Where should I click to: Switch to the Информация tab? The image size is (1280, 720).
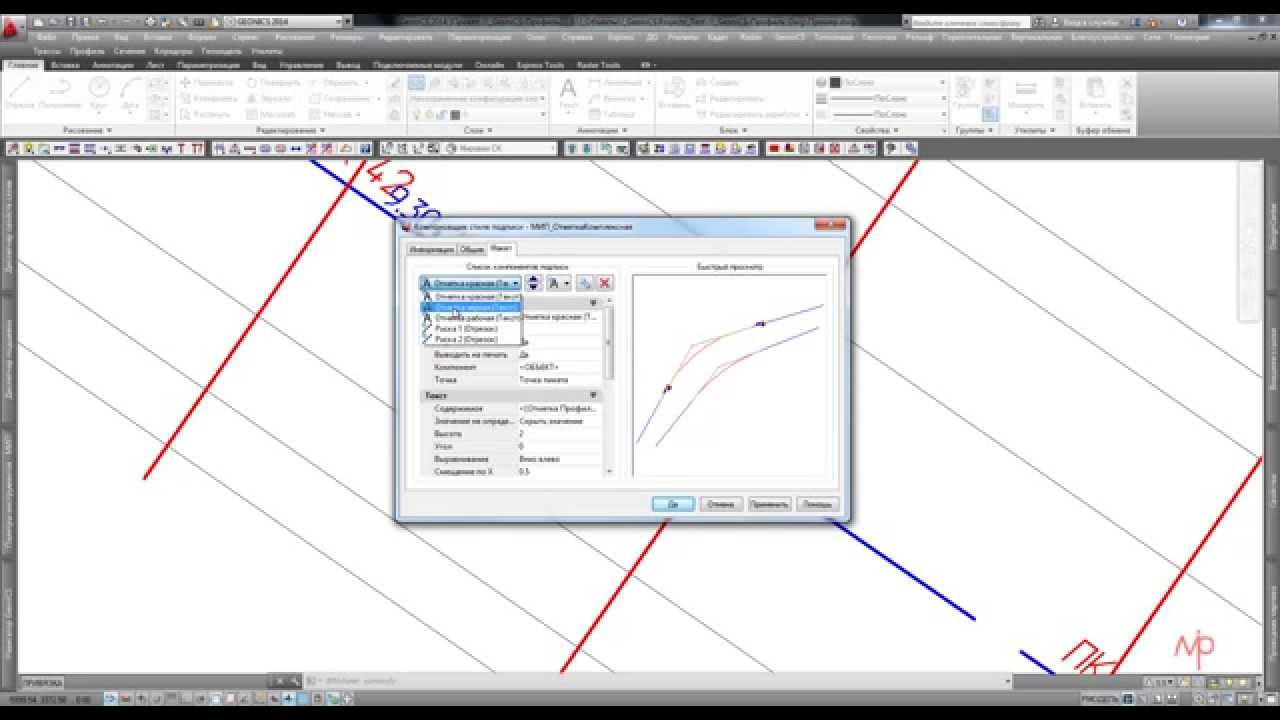[x=432, y=249]
